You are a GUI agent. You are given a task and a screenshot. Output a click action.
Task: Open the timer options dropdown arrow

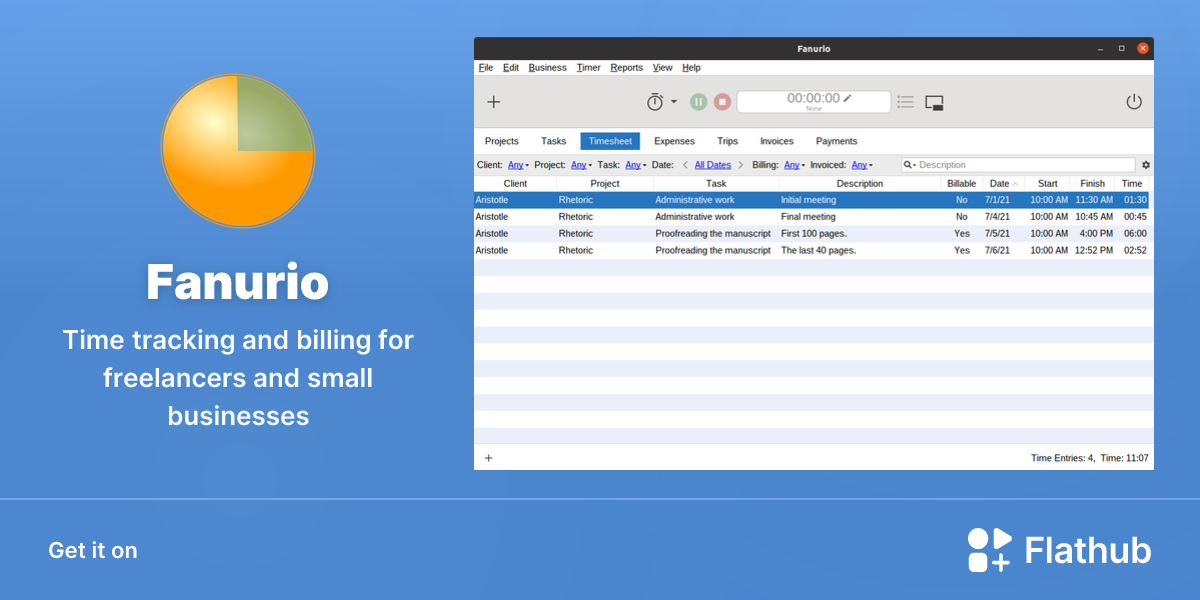(674, 101)
